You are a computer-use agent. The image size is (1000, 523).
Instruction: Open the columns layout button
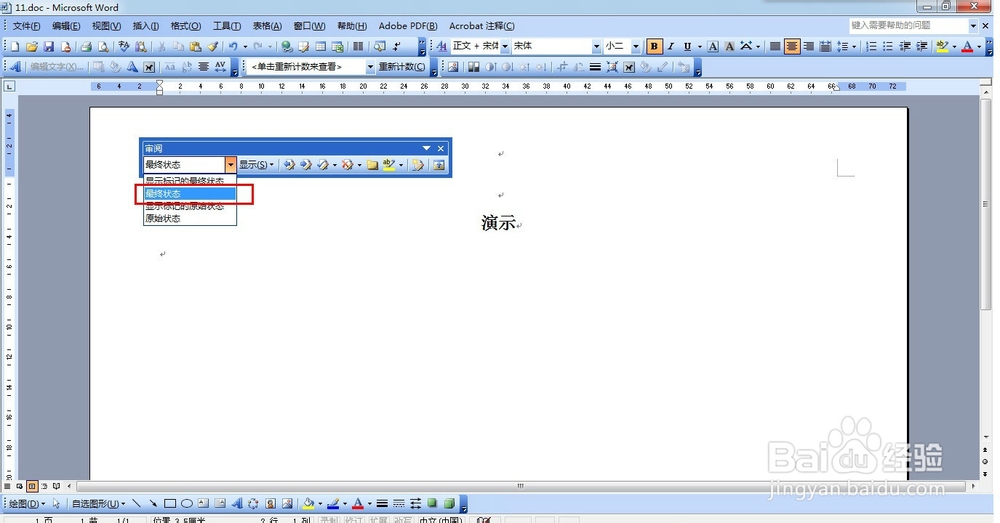(x=358, y=47)
